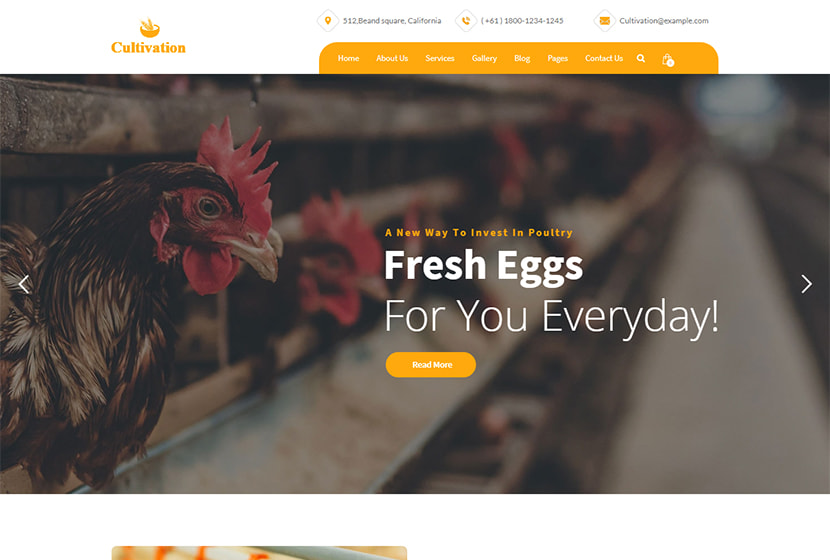
Task: Click the address 512, Beand square, California
Action: 392,21
